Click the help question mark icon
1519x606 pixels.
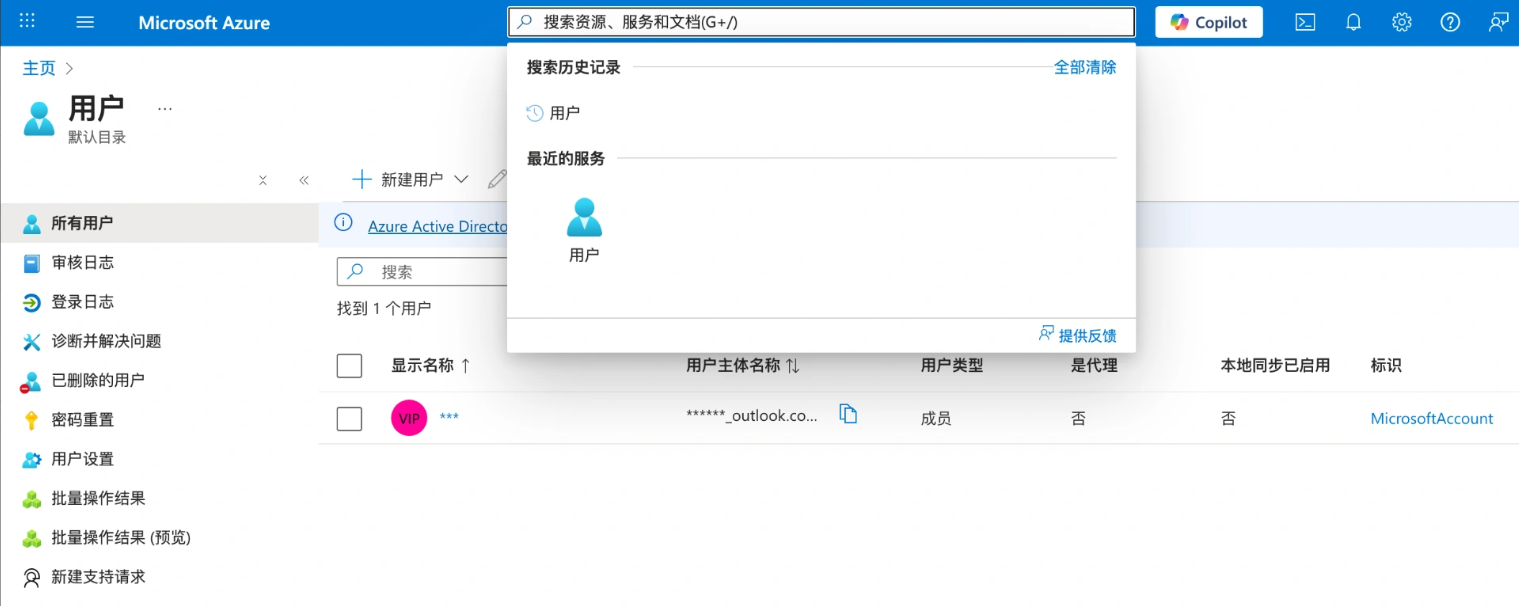(x=1450, y=22)
